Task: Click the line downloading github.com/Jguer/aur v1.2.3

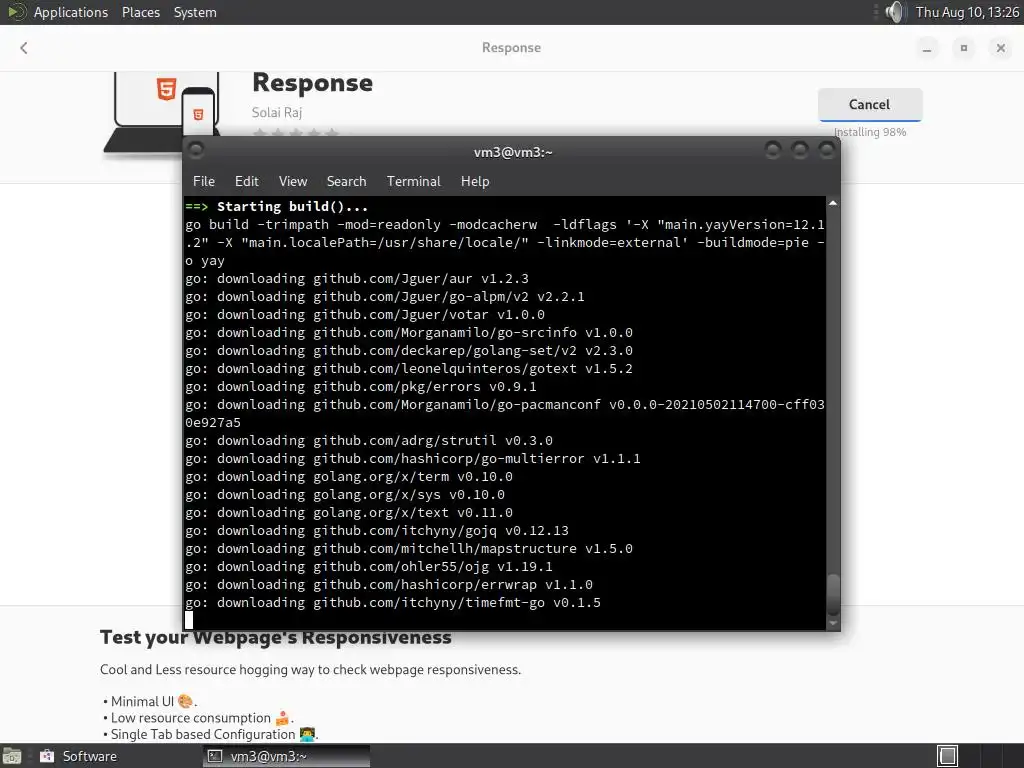Action: tap(357, 279)
